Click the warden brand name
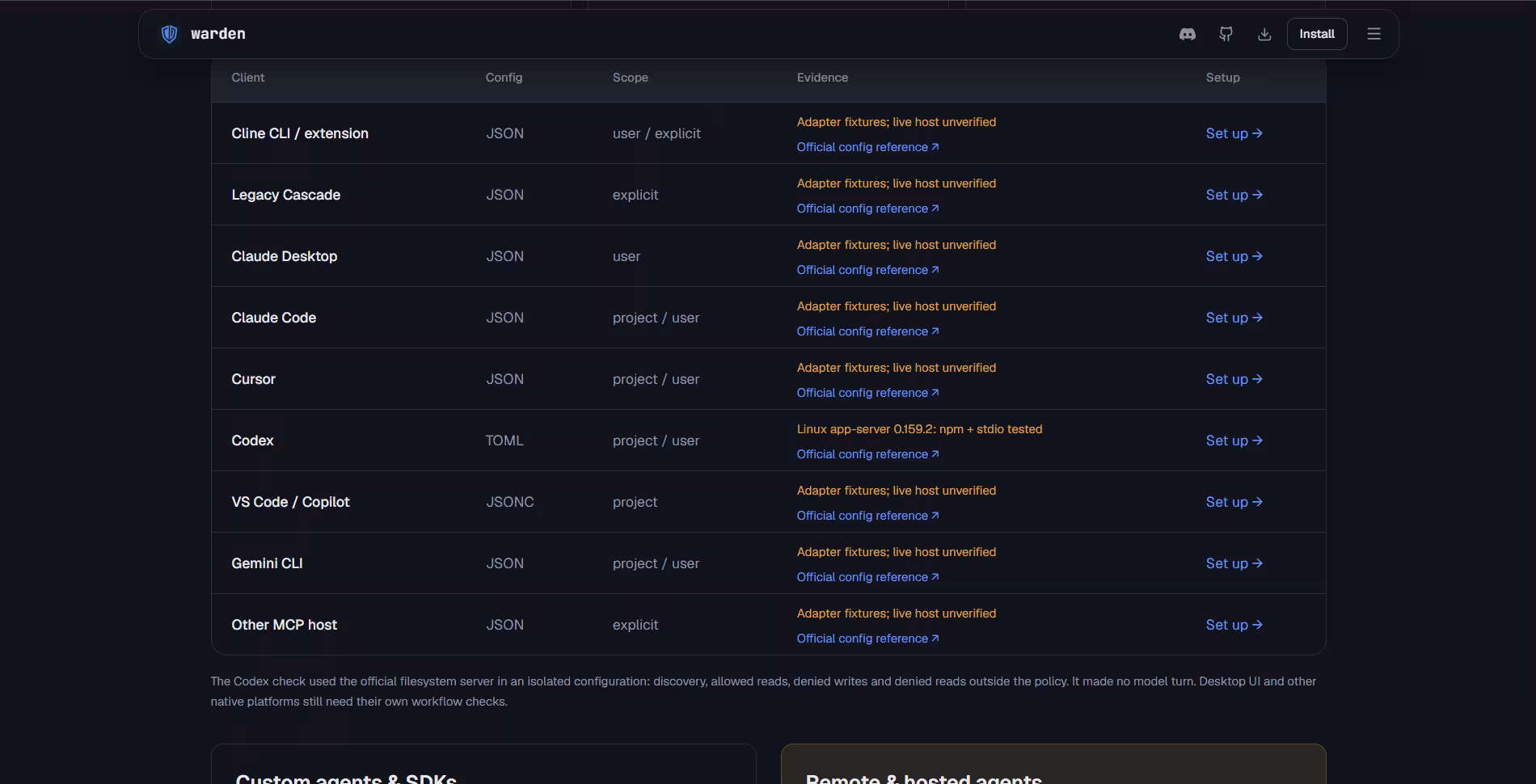This screenshot has width=1536, height=784. point(218,34)
